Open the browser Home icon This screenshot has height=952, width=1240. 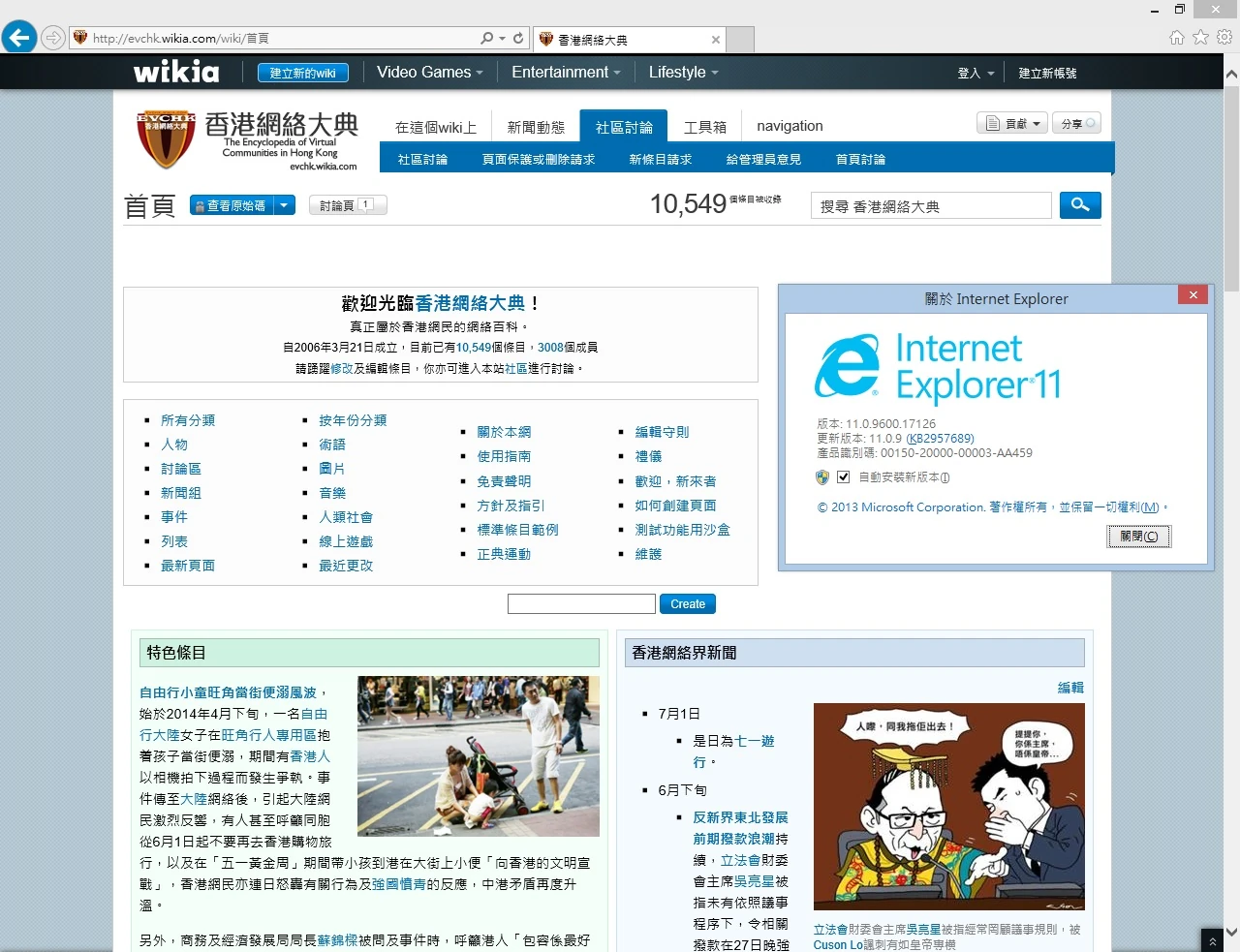1177,38
